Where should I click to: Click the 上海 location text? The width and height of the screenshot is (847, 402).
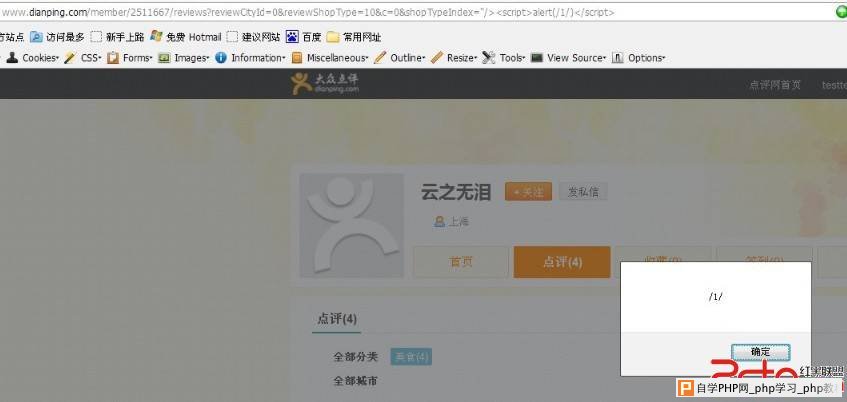(x=459, y=221)
